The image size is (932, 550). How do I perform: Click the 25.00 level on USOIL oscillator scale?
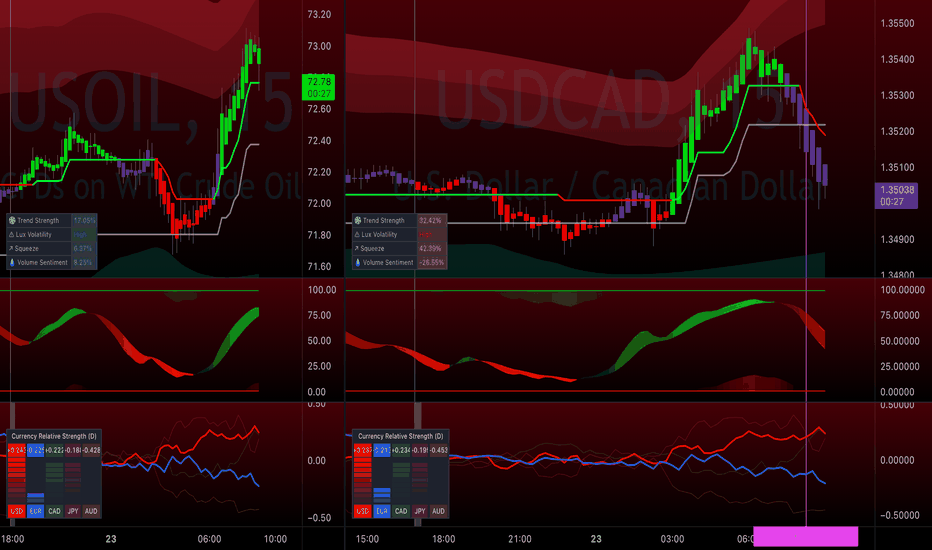pos(319,366)
